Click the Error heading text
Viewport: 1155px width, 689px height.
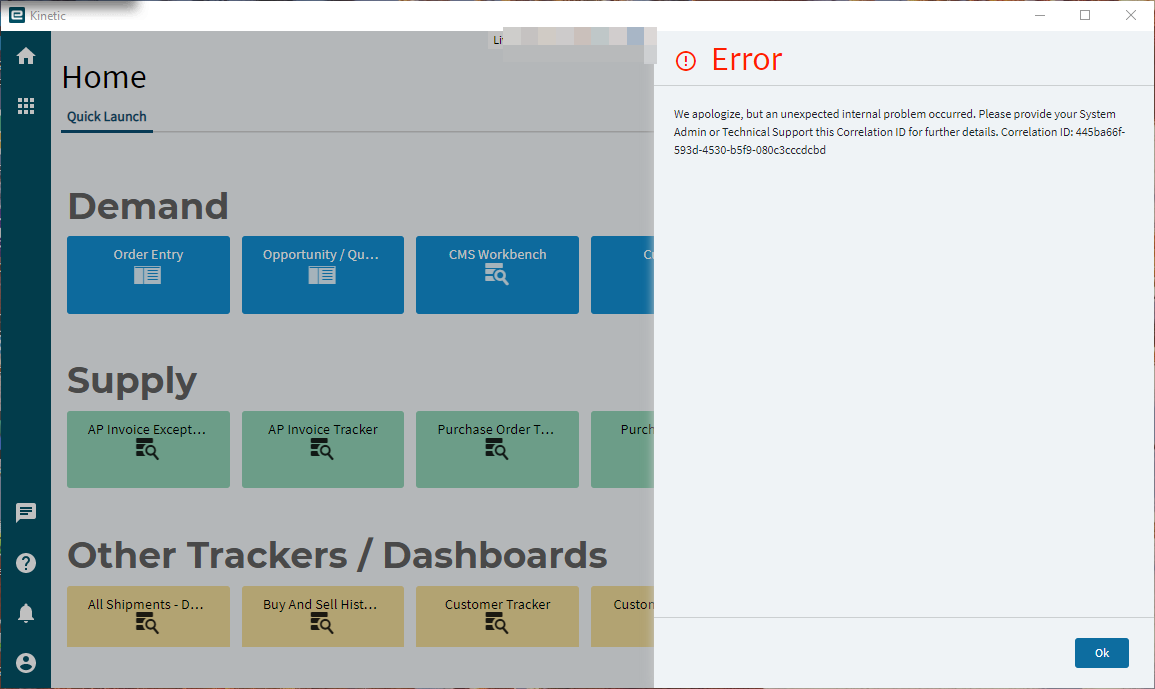coord(746,60)
